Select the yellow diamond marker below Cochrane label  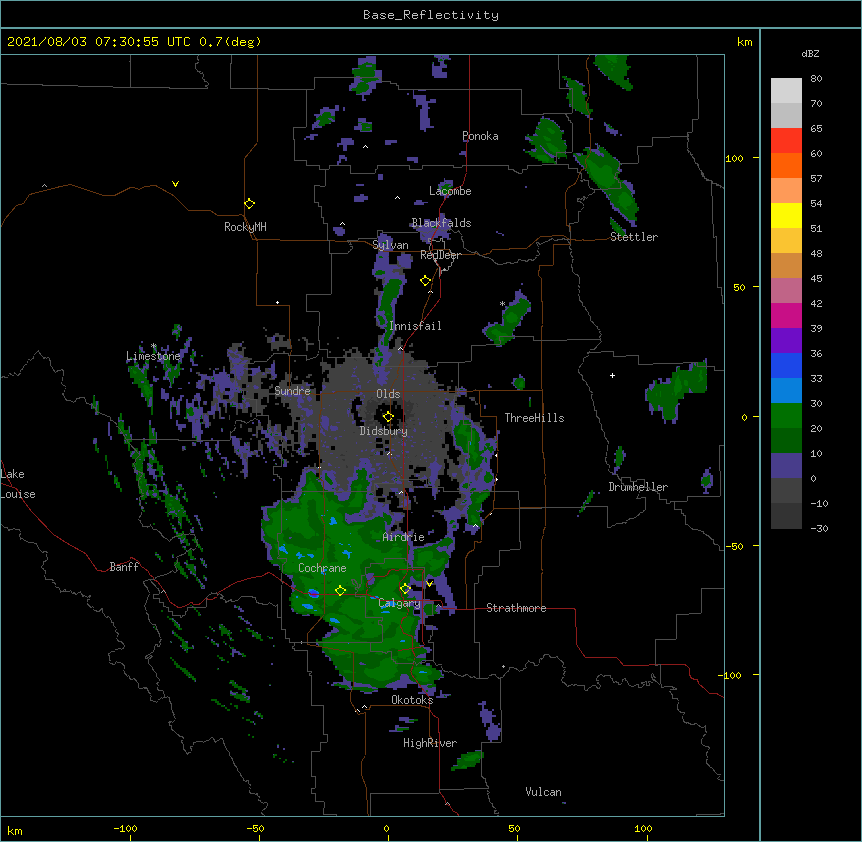[x=340, y=591]
